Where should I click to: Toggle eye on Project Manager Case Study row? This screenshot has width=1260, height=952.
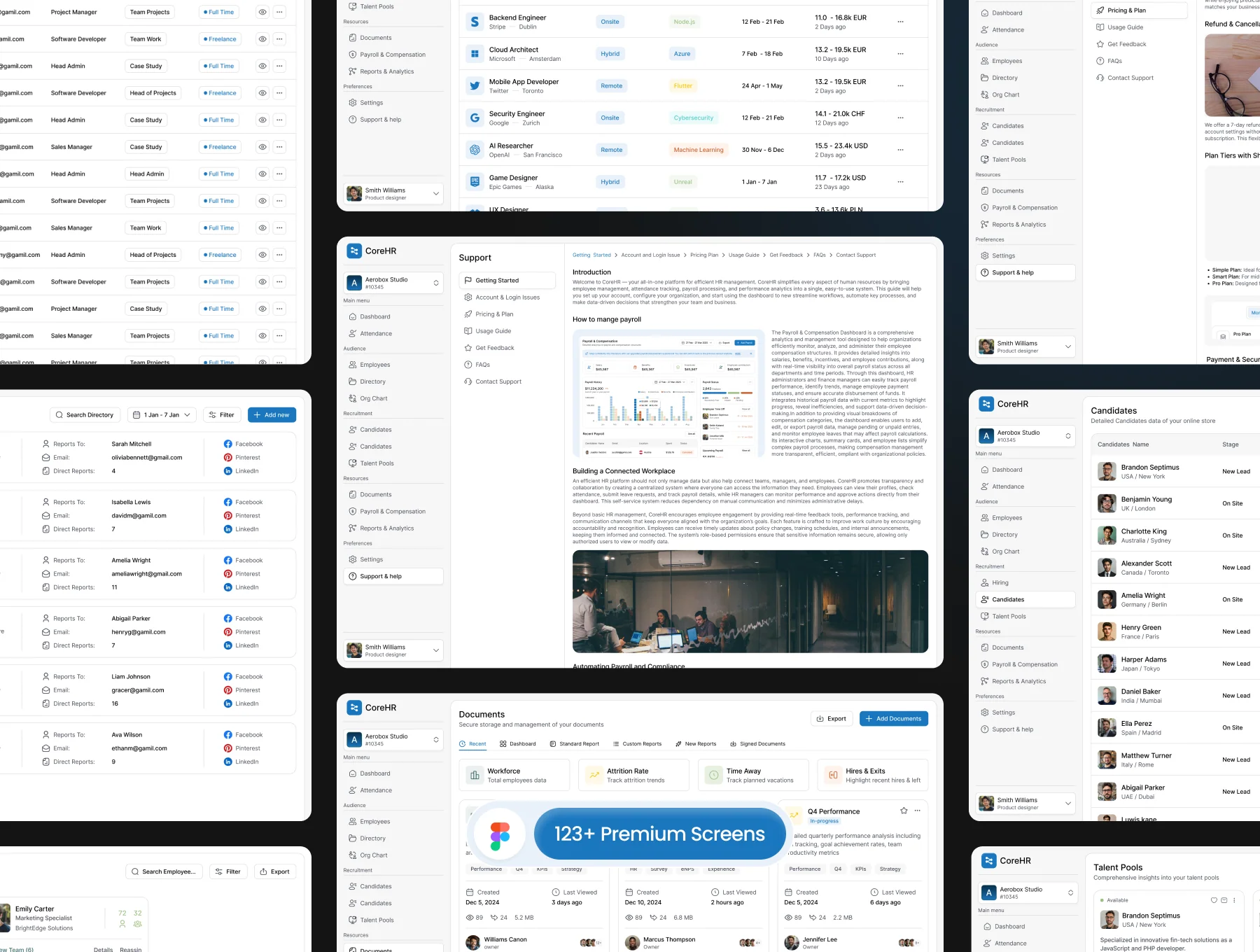pyautogui.click(x=262, y=309)
